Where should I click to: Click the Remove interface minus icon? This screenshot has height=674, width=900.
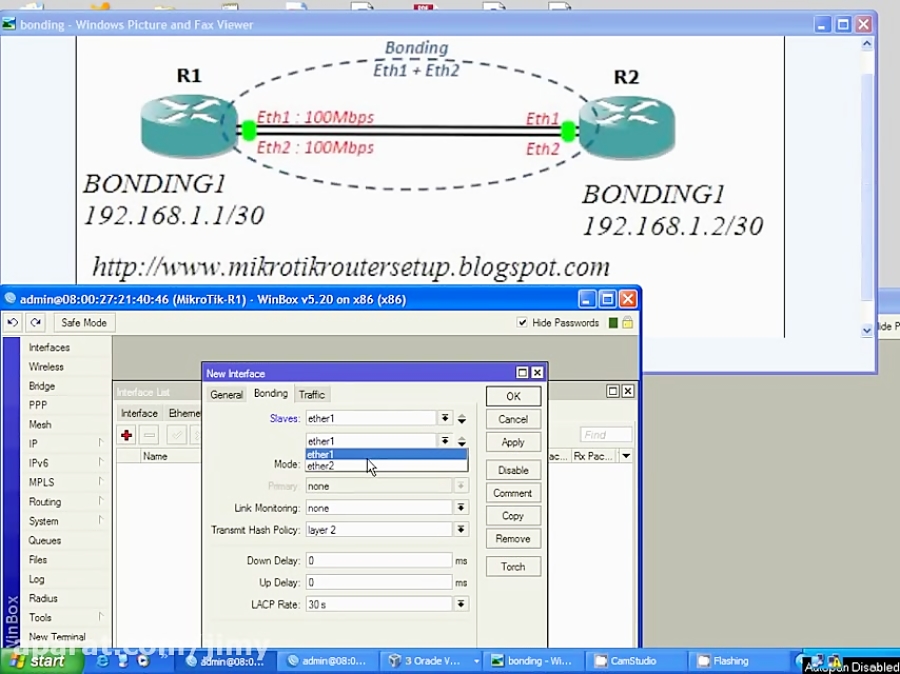[148, 435]
